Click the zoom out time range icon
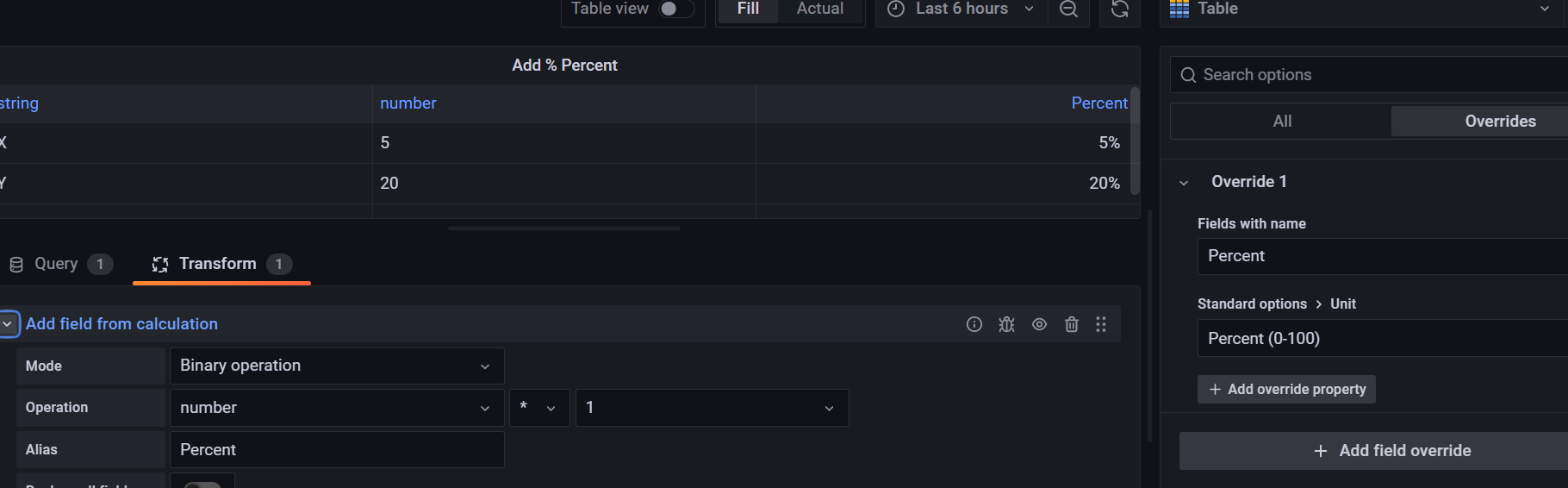This screenshot has width=1568, height=488. [x=1068, y=9]
